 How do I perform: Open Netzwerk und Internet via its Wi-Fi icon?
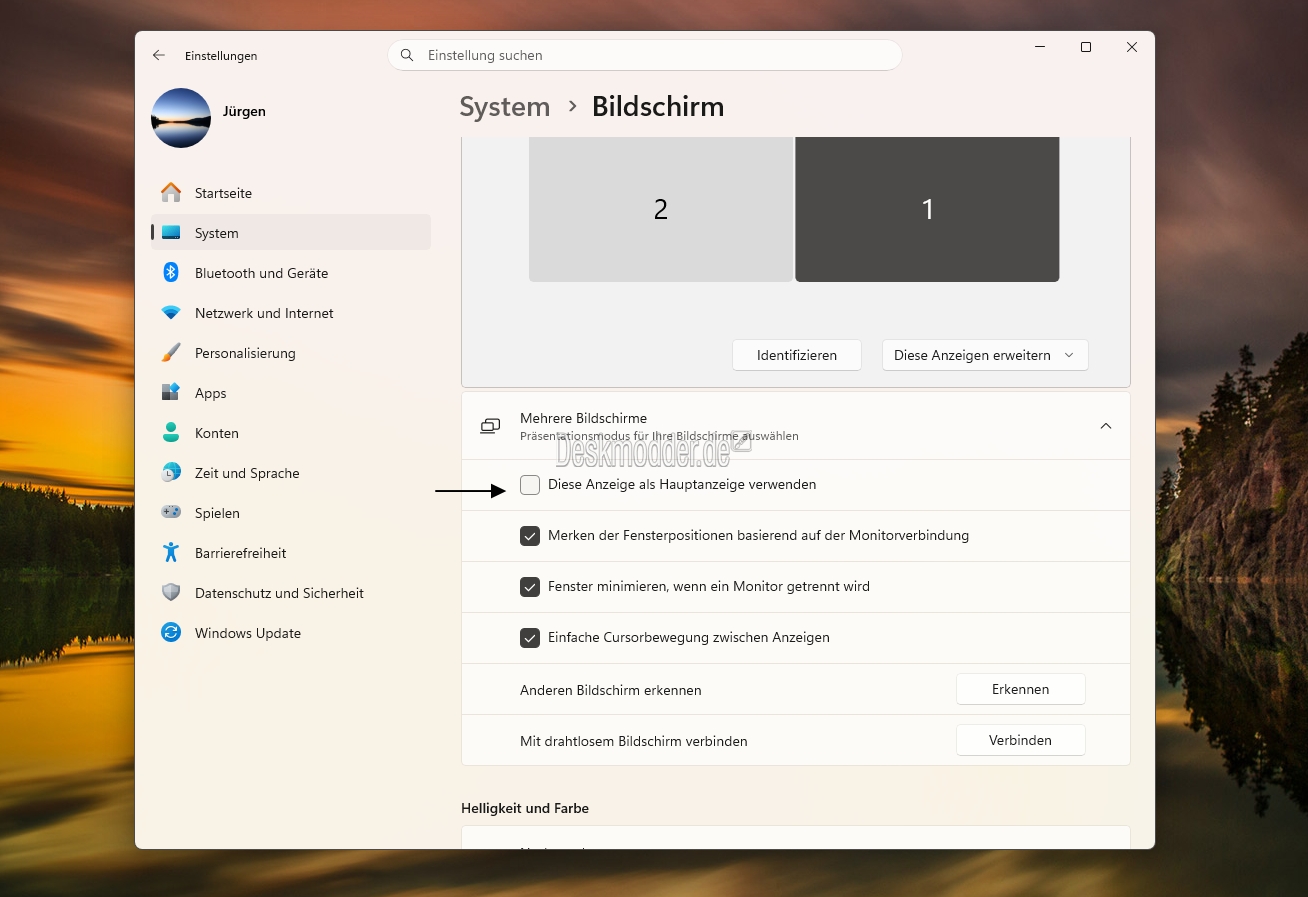[171, 313]
